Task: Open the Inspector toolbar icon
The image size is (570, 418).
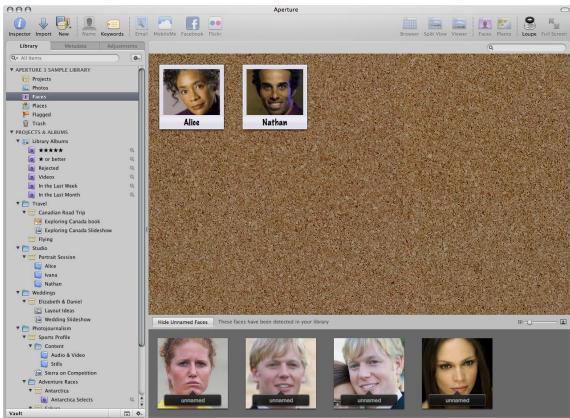Action: (20, 24)
